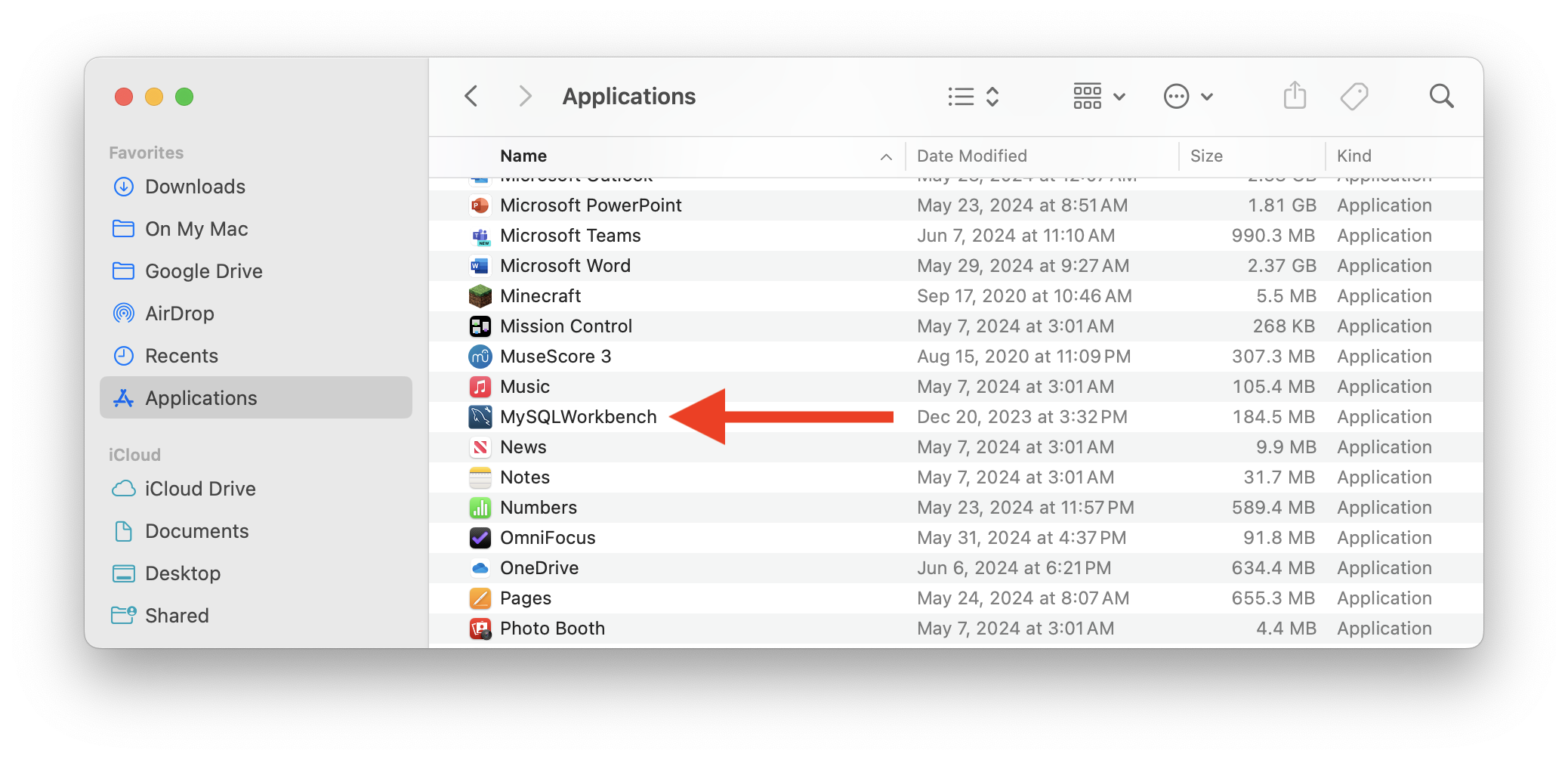Go forward with the right chevron
1568x760 pixels.
(525, 96)
